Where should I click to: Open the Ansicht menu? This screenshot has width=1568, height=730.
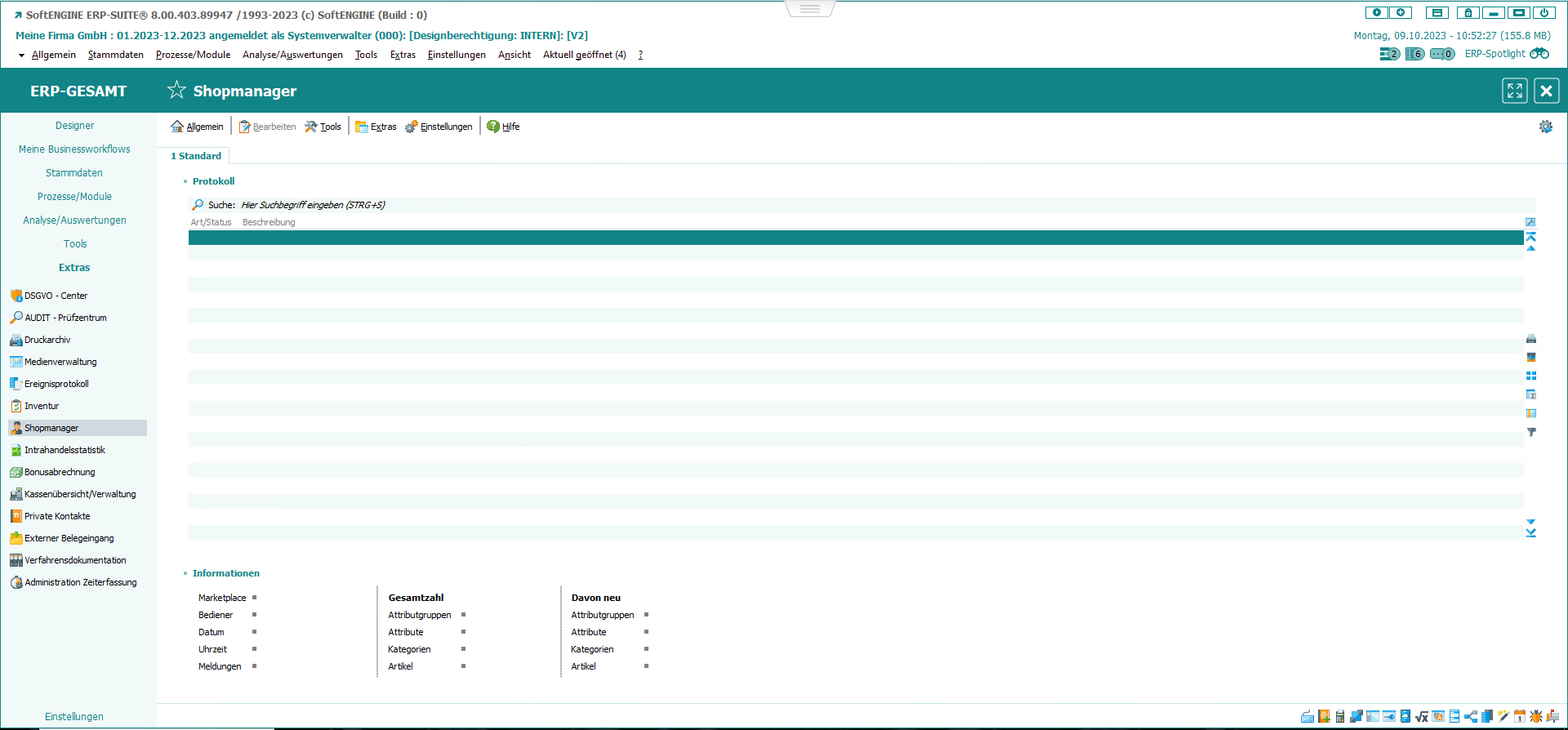514,55
